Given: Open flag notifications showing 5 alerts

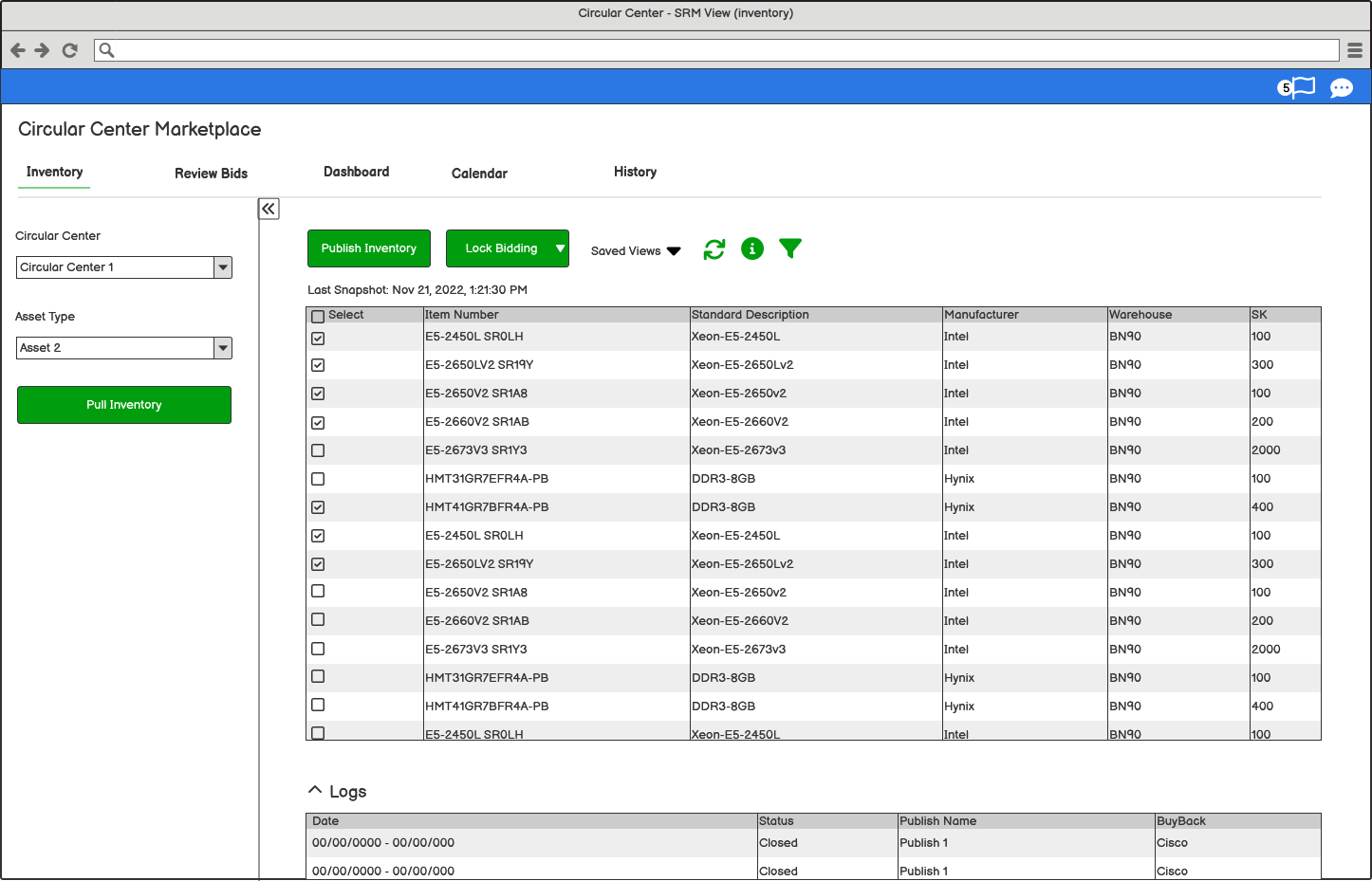Looking at the screenshot, I should [1299, 87].
